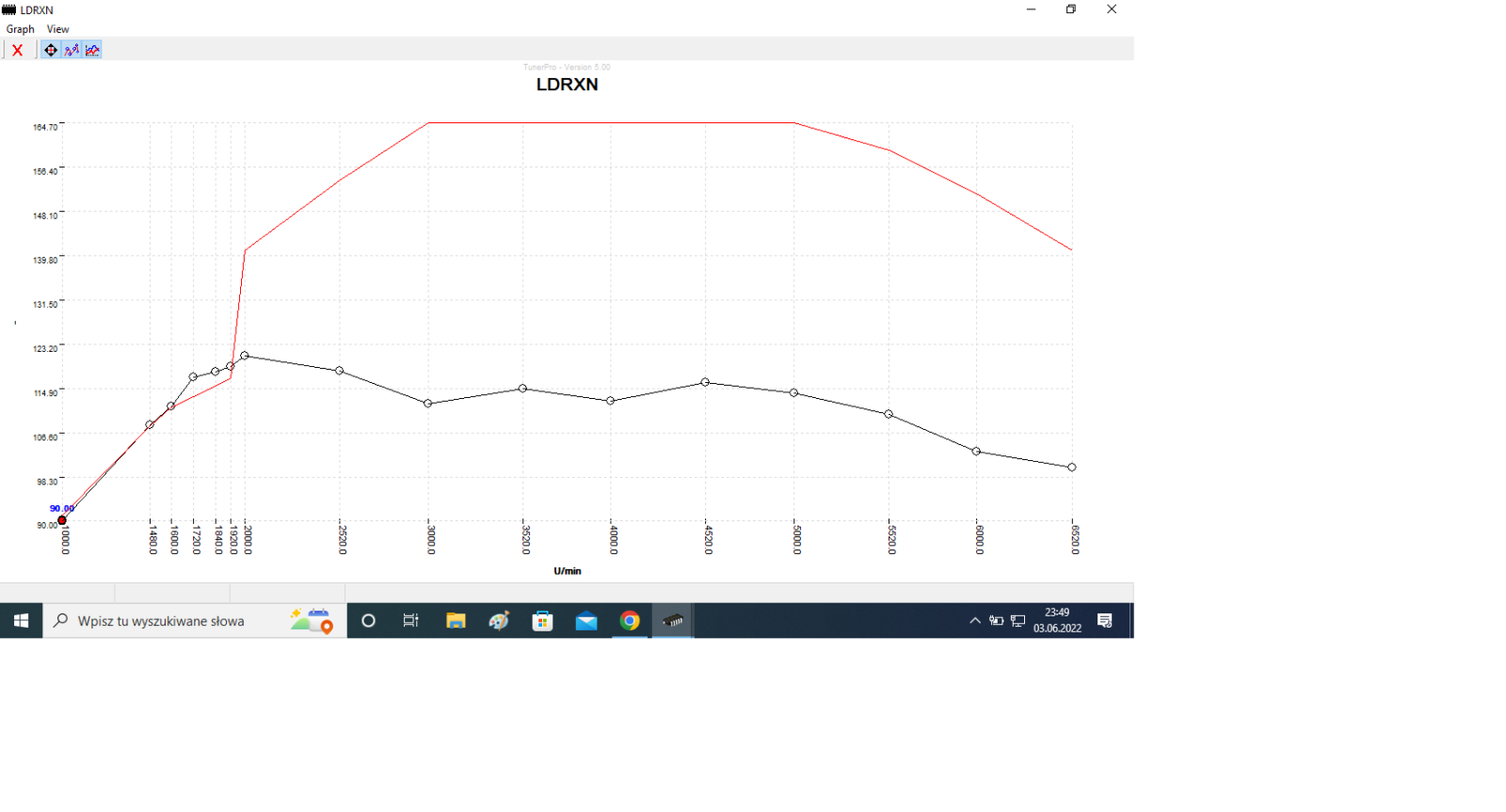
Task: Select the graph data point at 4520 RPM
Action: (705, 382)
